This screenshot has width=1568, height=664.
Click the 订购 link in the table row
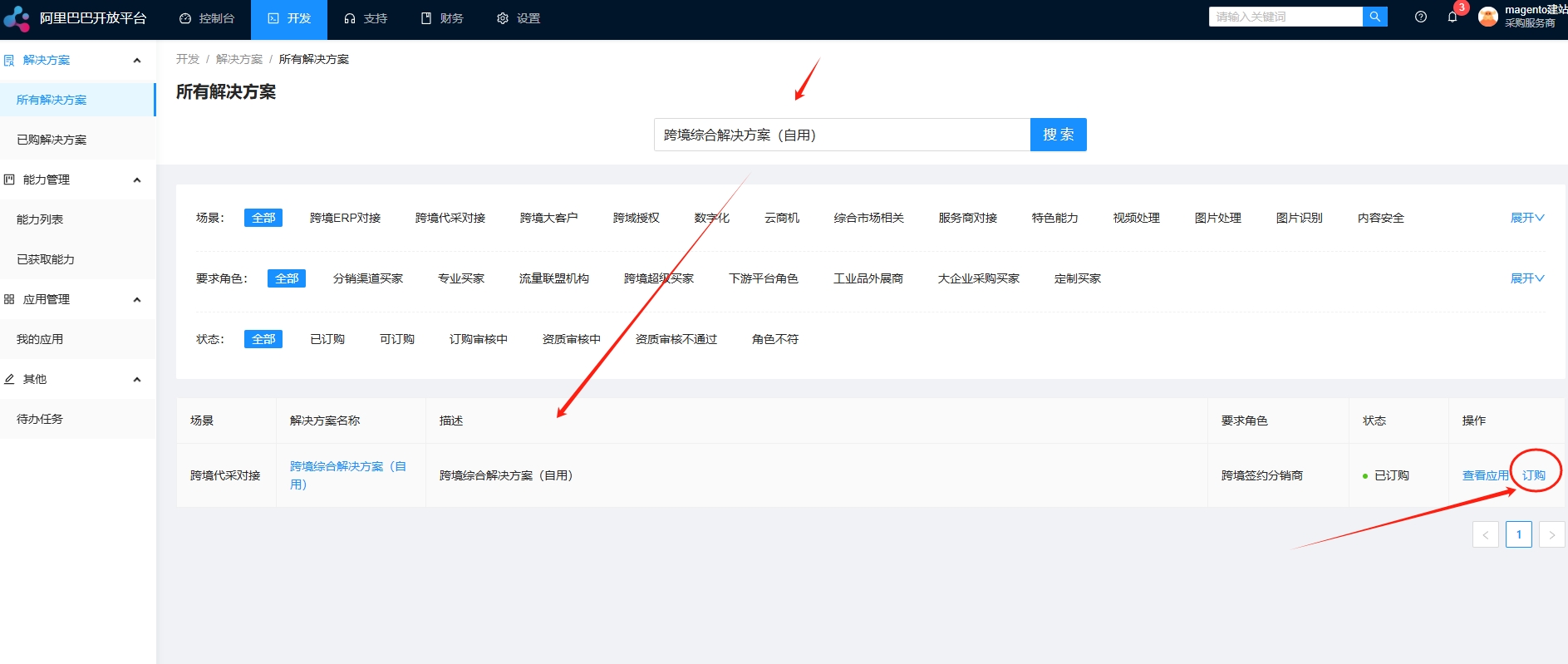pyautogui.click(x=1533, y=475)
